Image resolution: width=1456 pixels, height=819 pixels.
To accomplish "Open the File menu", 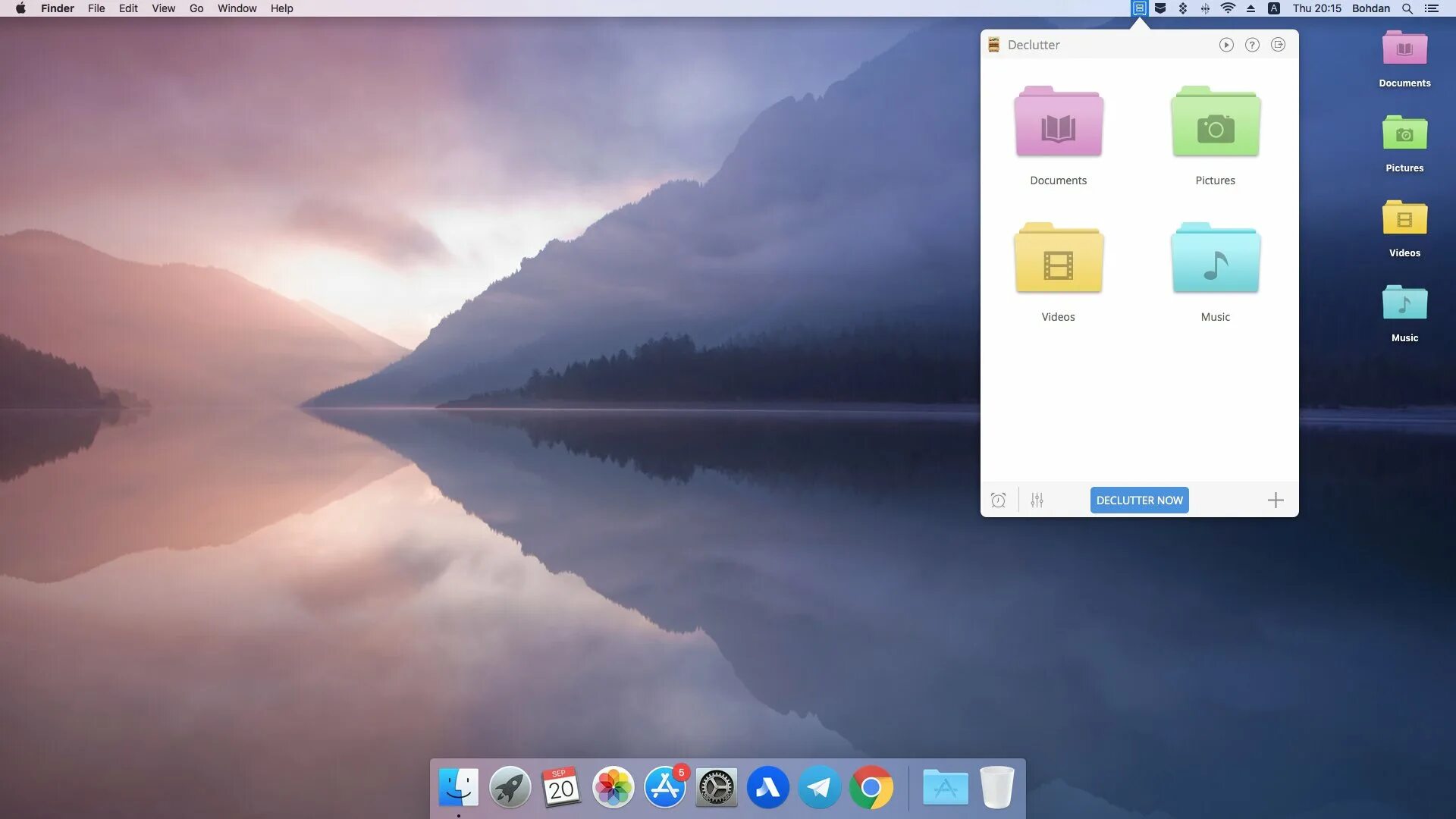I will (96, 8).
